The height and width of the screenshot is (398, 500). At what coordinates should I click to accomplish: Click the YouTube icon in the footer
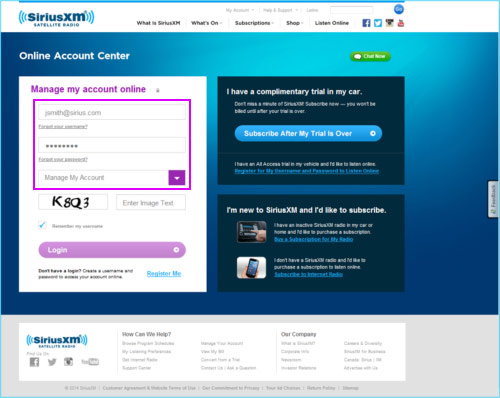[90, 362]
